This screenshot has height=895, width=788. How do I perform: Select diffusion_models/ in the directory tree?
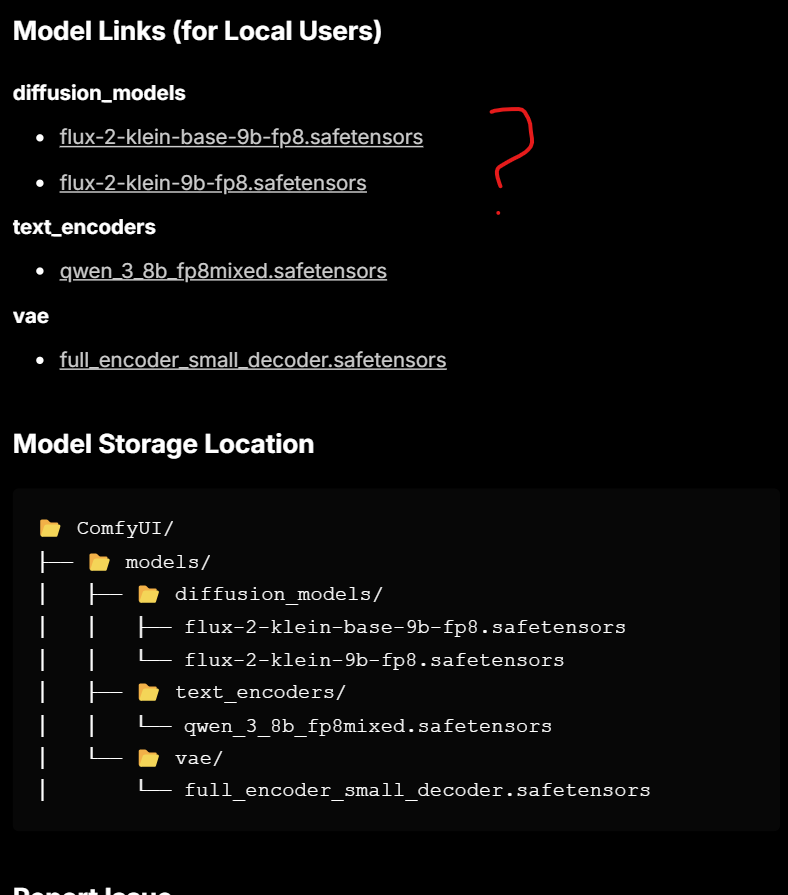(278, 595)
